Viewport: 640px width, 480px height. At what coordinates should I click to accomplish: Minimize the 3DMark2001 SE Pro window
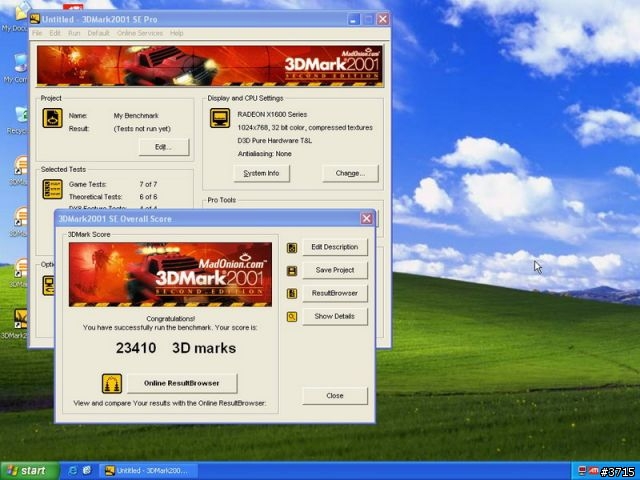point(353,19)
